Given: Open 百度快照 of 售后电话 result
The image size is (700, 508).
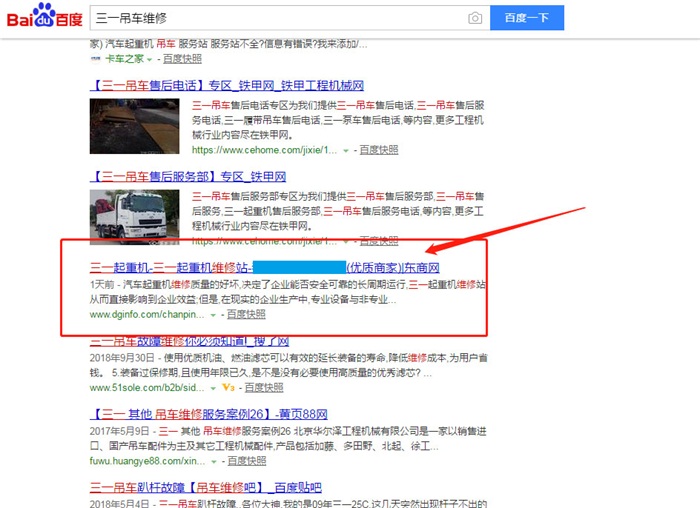Looking at the screenshot, I should pyautogui.click(x=379, y=150).
